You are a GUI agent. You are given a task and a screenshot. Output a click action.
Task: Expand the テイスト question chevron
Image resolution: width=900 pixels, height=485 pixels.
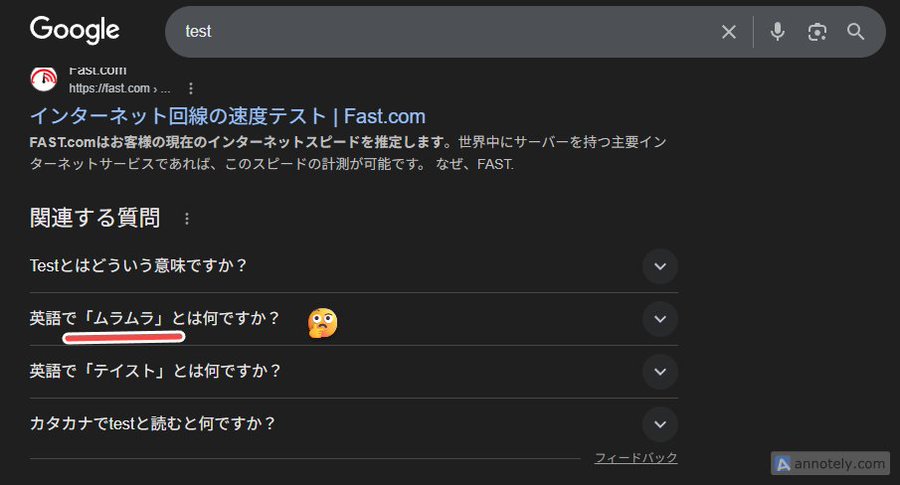tap(659, 371)
